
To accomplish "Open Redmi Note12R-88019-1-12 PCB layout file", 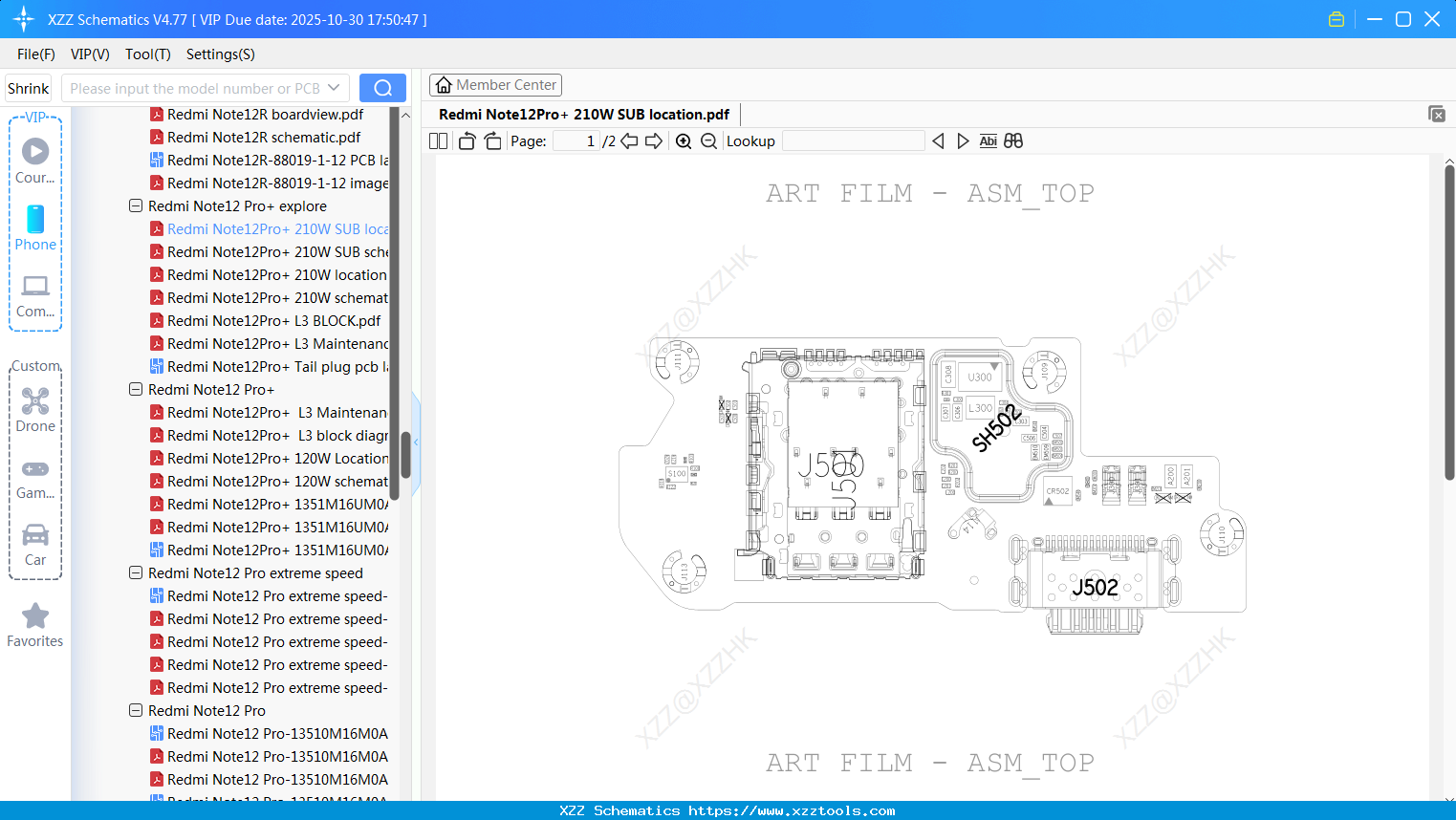I will [270, 160].
